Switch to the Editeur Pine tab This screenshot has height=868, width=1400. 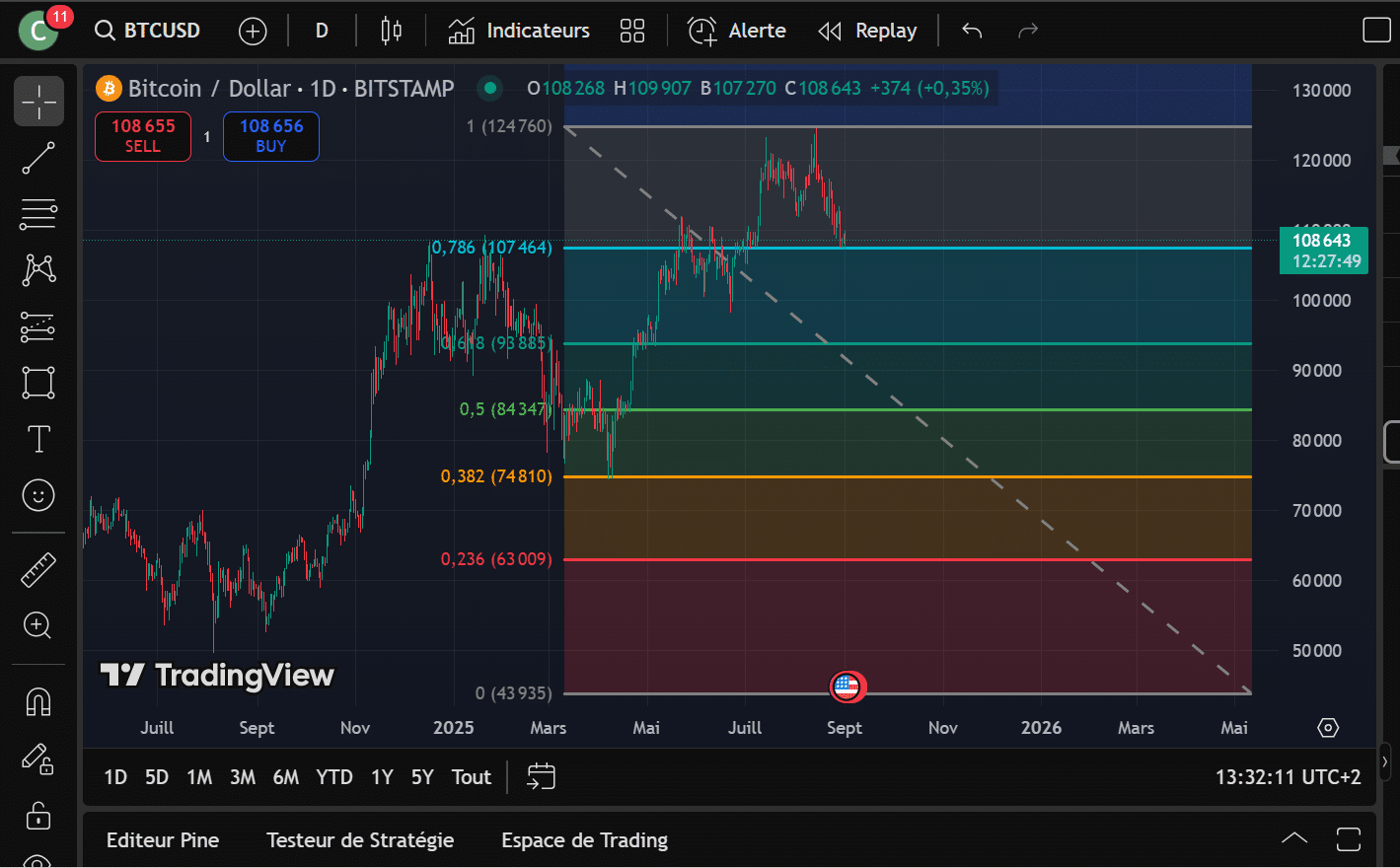pyautogui.click(x=163, y=840)
